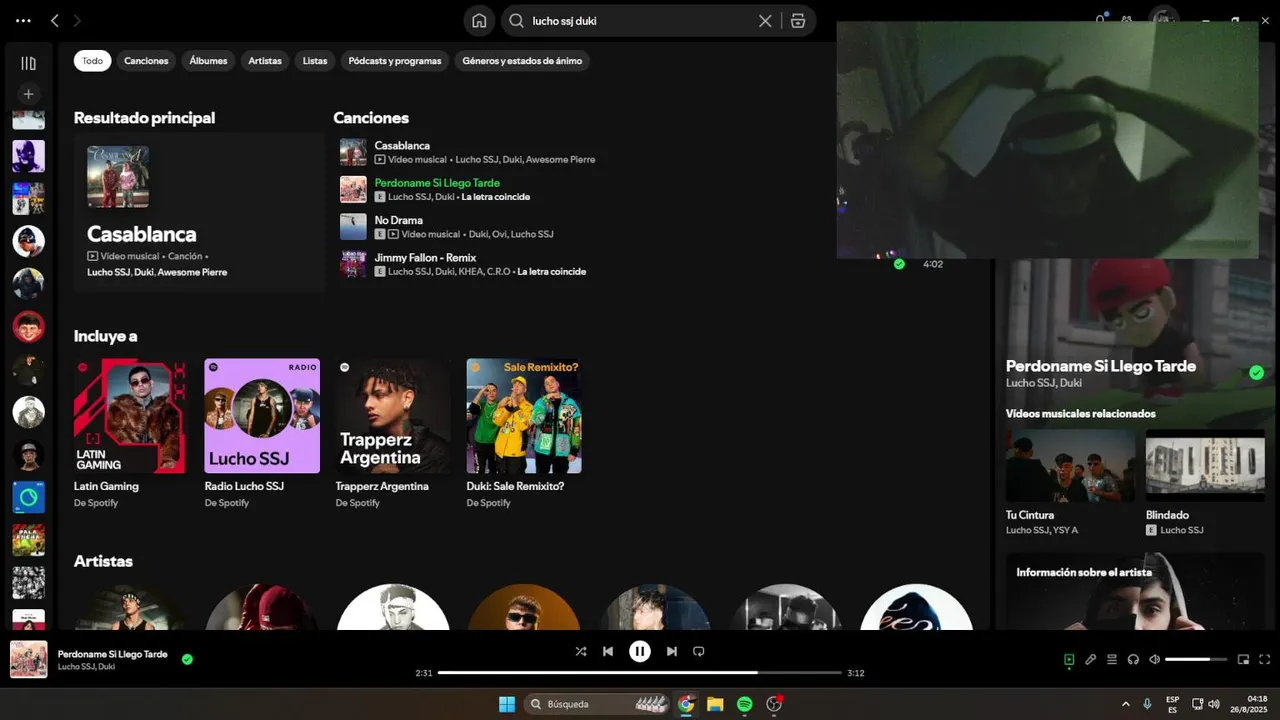1280x720 pixels.
Task: Open the play queue icon
Action: (1112, 659)
